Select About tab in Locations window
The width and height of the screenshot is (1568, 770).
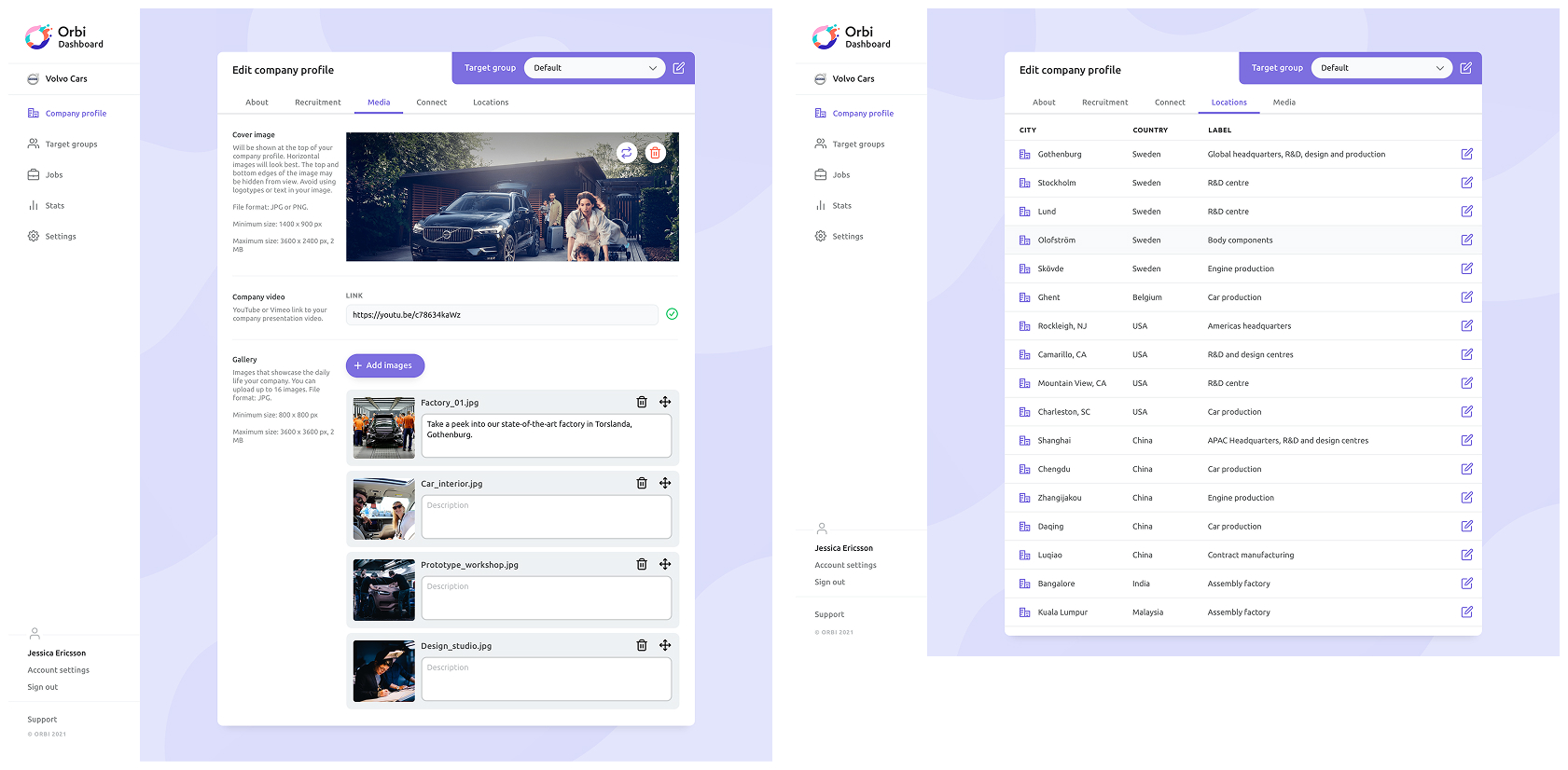tap(1044, 103)
